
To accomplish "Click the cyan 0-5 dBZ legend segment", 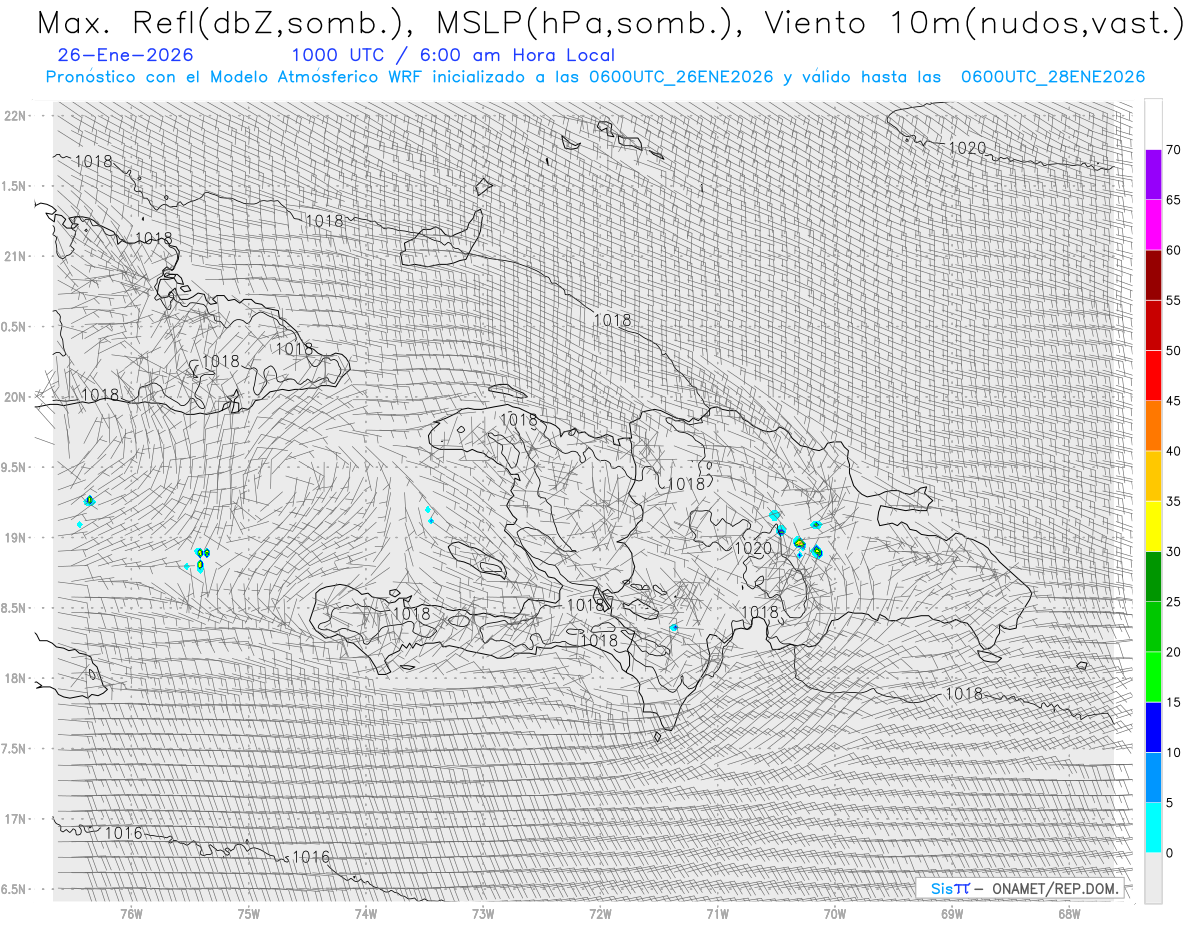I will click(1153, 828).
